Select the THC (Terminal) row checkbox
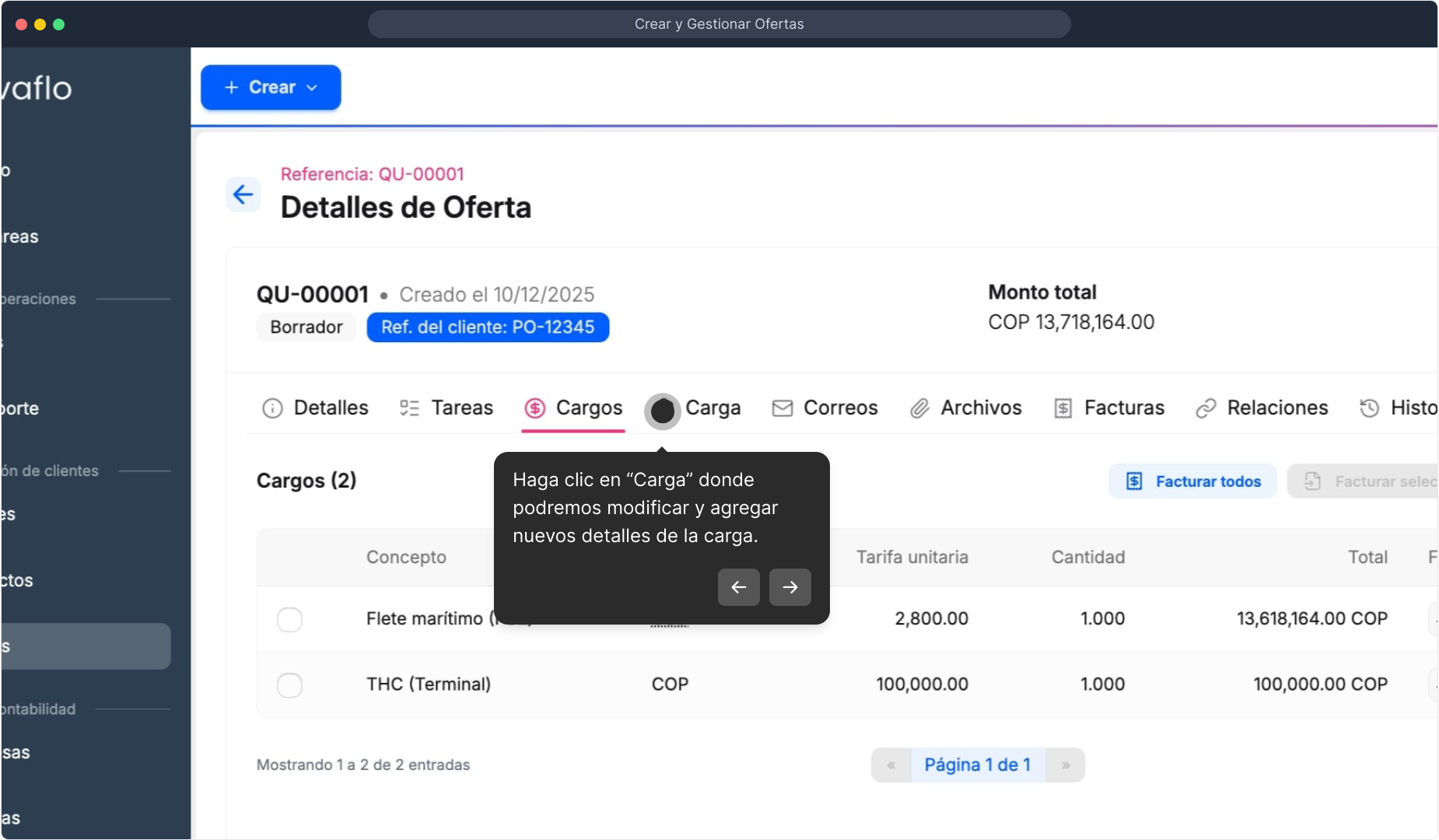 point(289,685)
